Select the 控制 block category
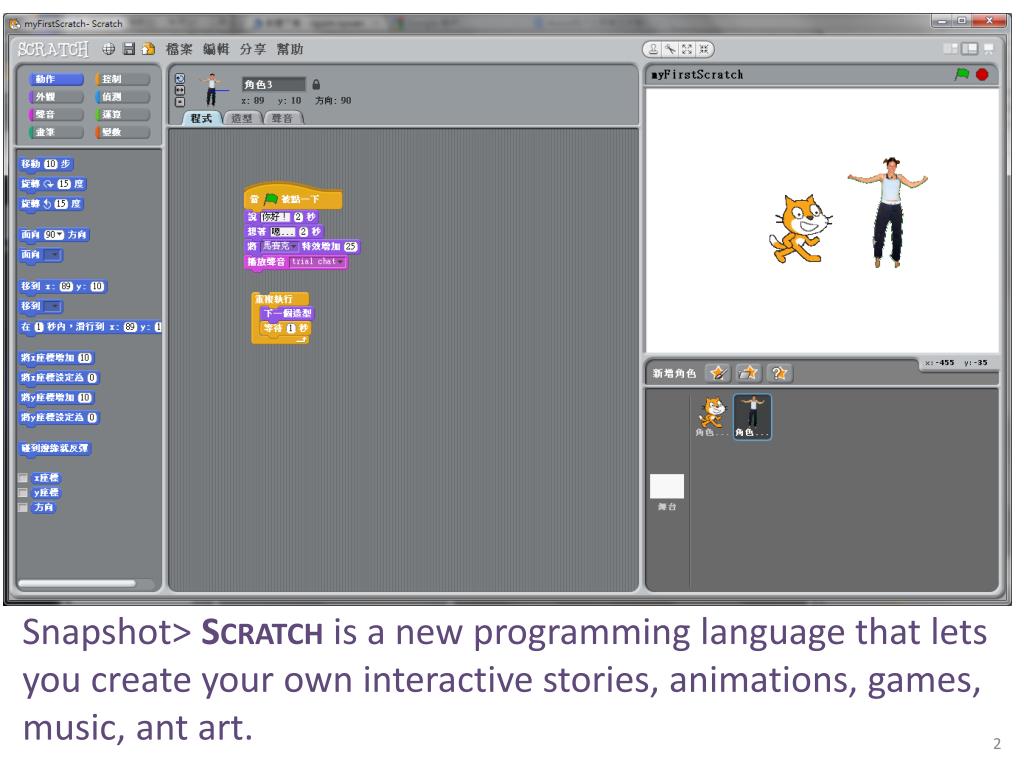The image size is (1024, 768). point(123,79)
